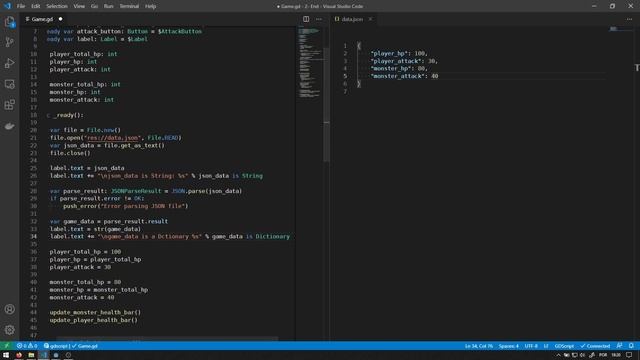Screen dimensions: 640x360
Task: Click the player_total_hp = 100 assignment line
Action: pyautogui.click(x=85, y=252)
